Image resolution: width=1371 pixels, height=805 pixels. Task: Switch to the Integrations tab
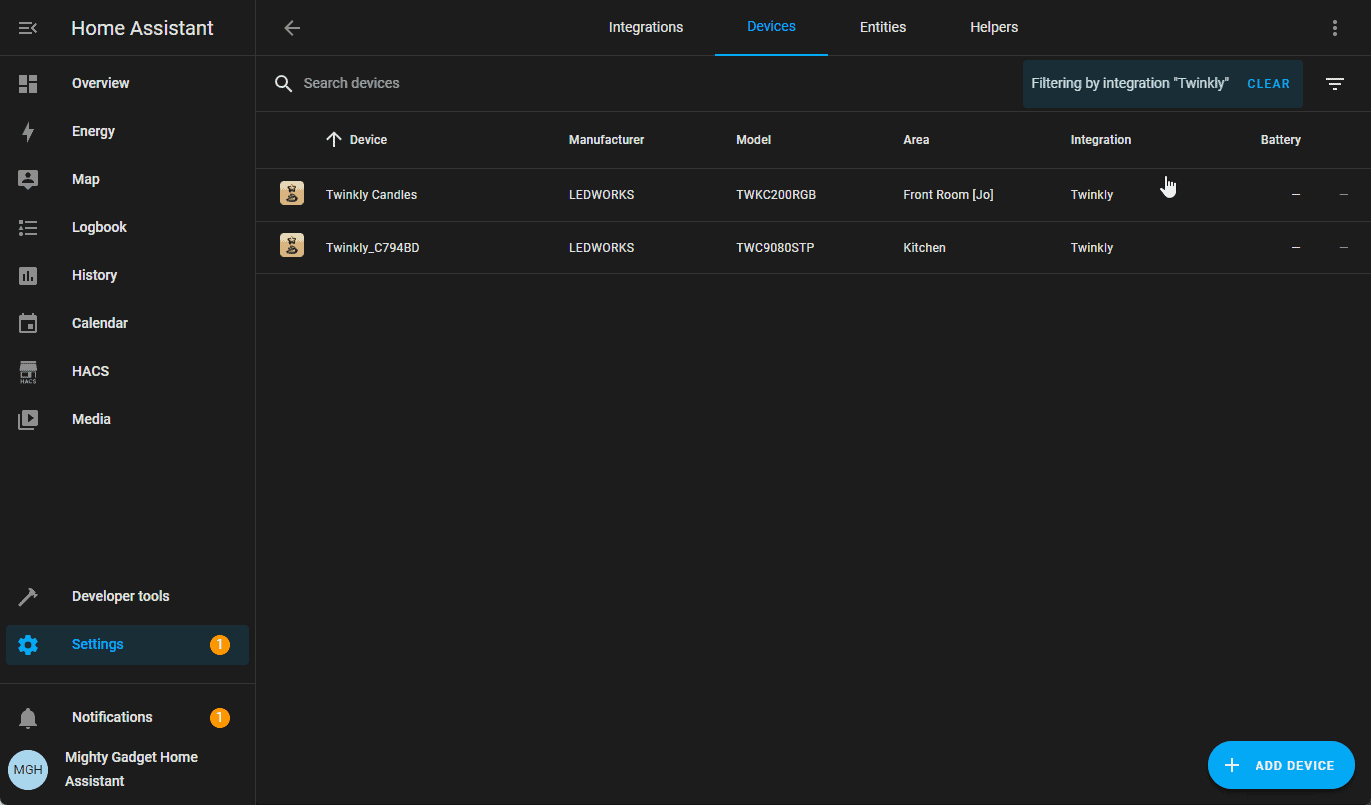point(646,28)
